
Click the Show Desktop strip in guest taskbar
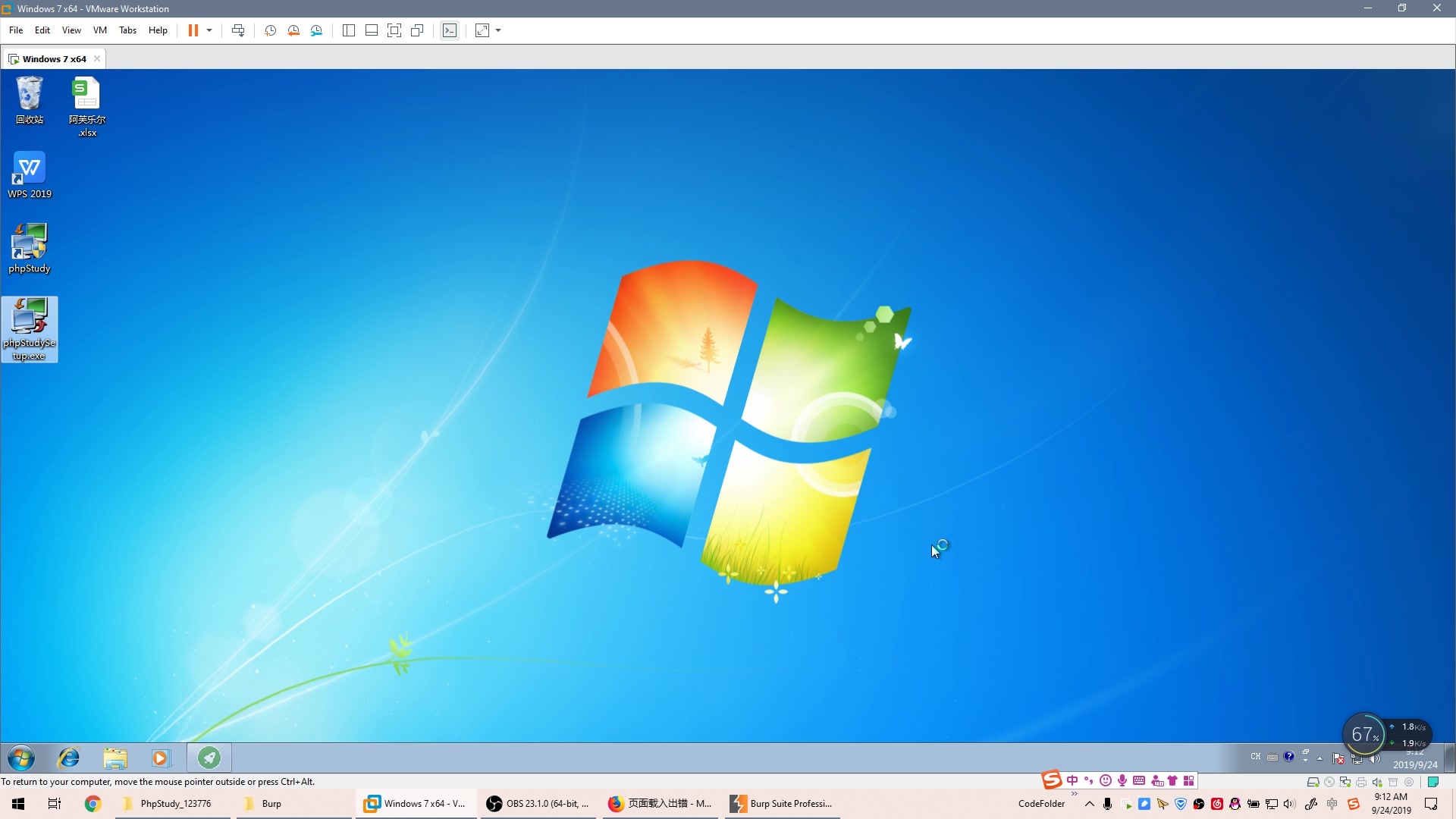1449,758
